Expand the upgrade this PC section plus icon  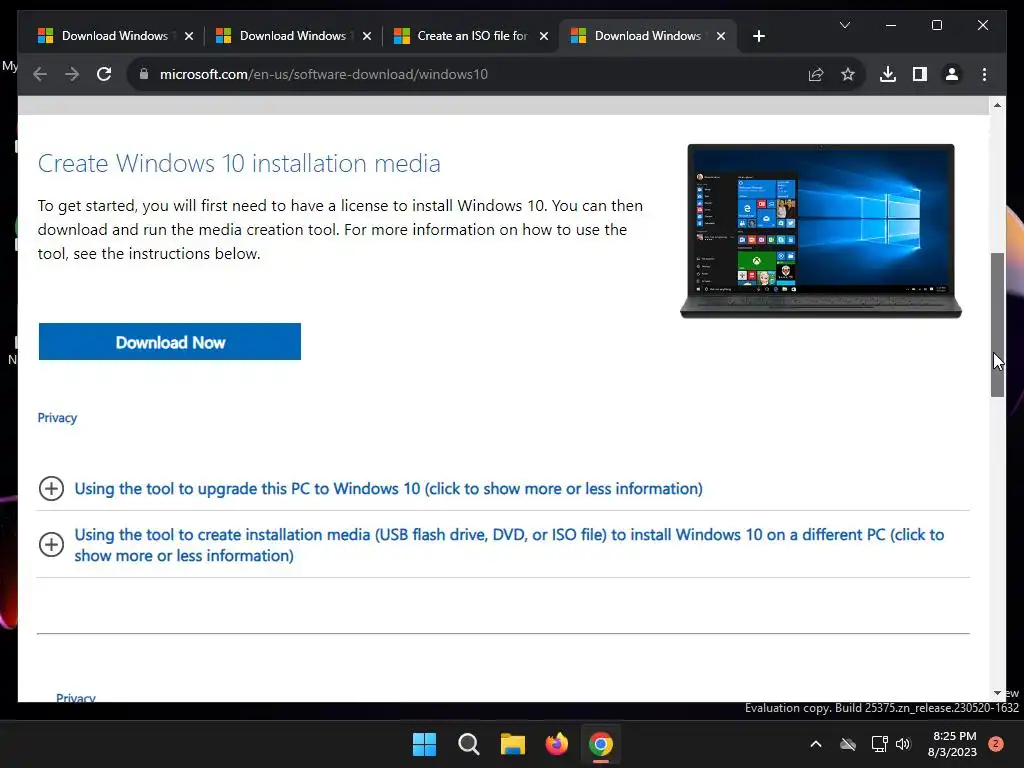pyautogui.click(x=51, y=488)
